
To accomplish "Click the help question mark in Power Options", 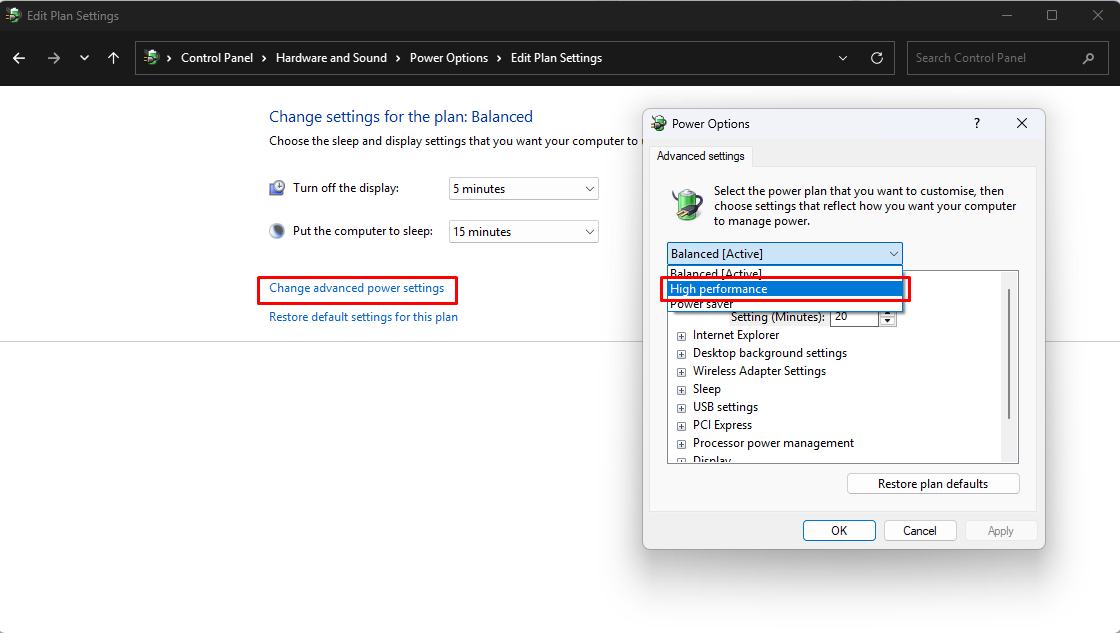I will tap(976, 123).
